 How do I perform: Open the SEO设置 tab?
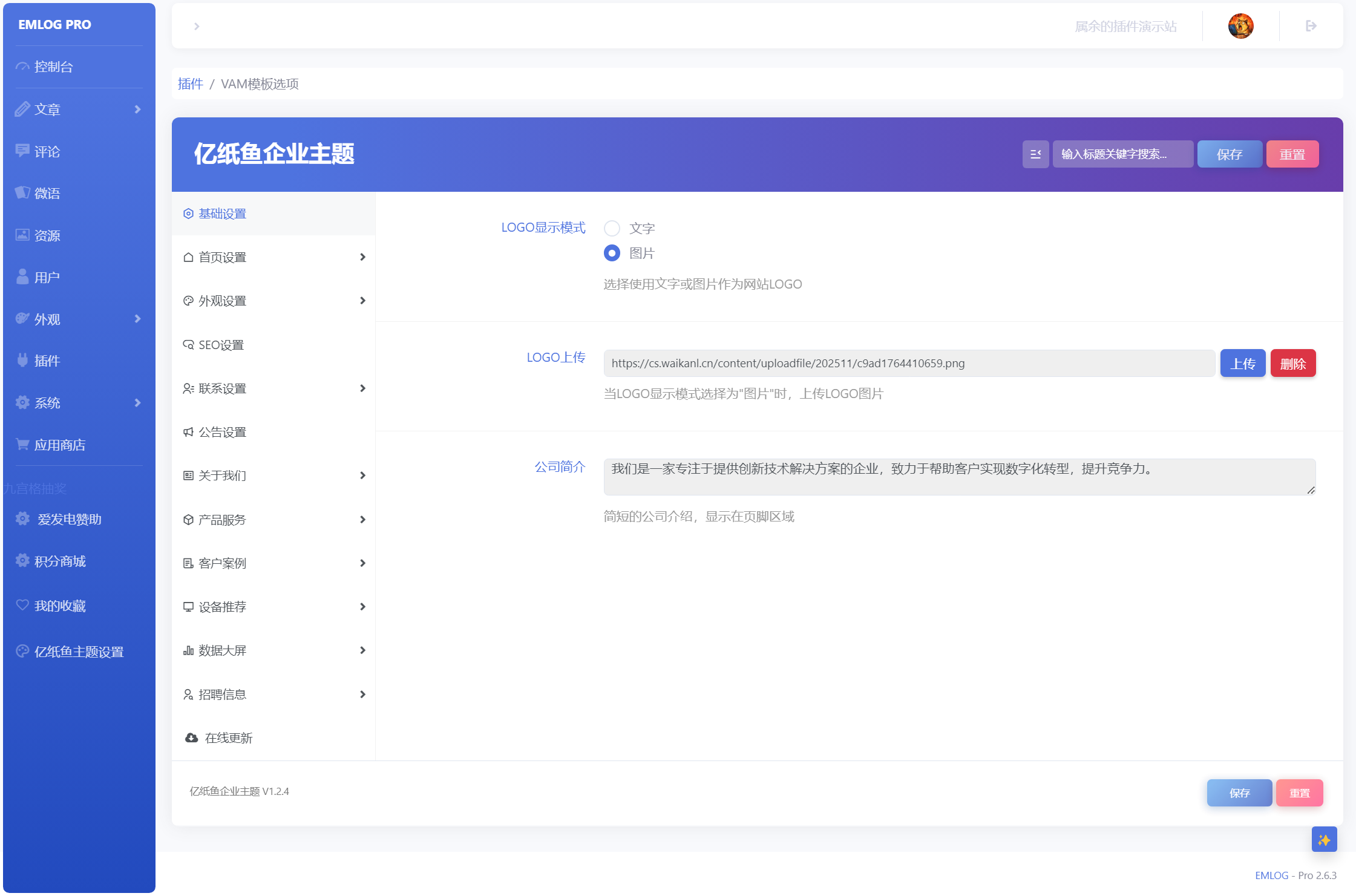pos(273,345)
